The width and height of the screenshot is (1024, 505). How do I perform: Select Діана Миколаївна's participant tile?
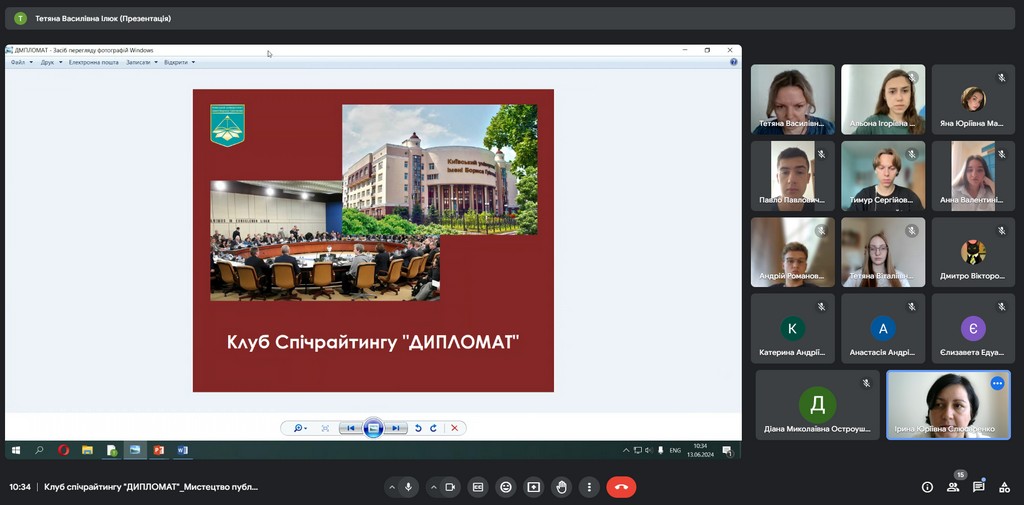[x=817, y=404]
